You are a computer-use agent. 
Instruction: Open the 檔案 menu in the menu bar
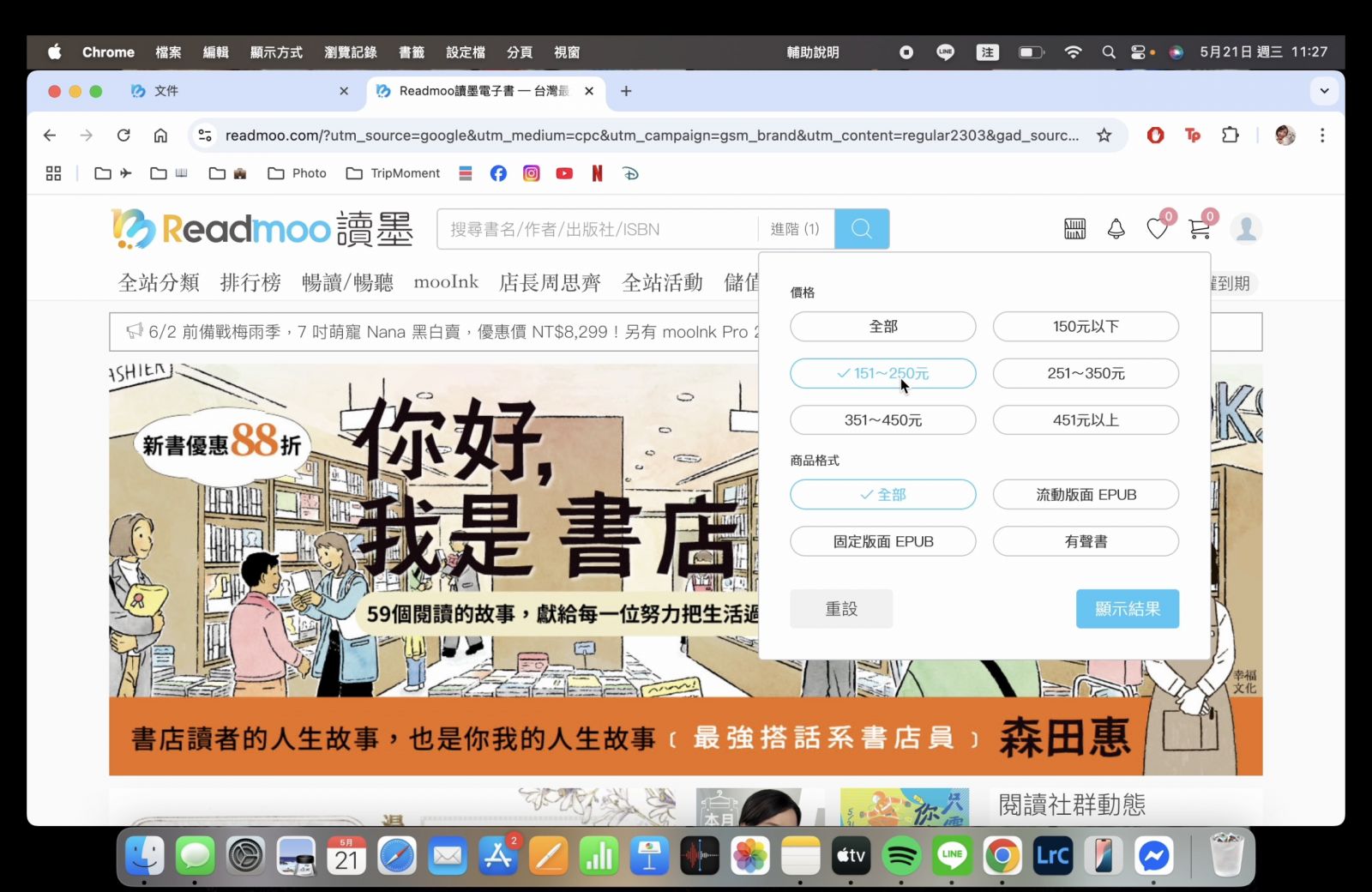(x=168, y=52)
